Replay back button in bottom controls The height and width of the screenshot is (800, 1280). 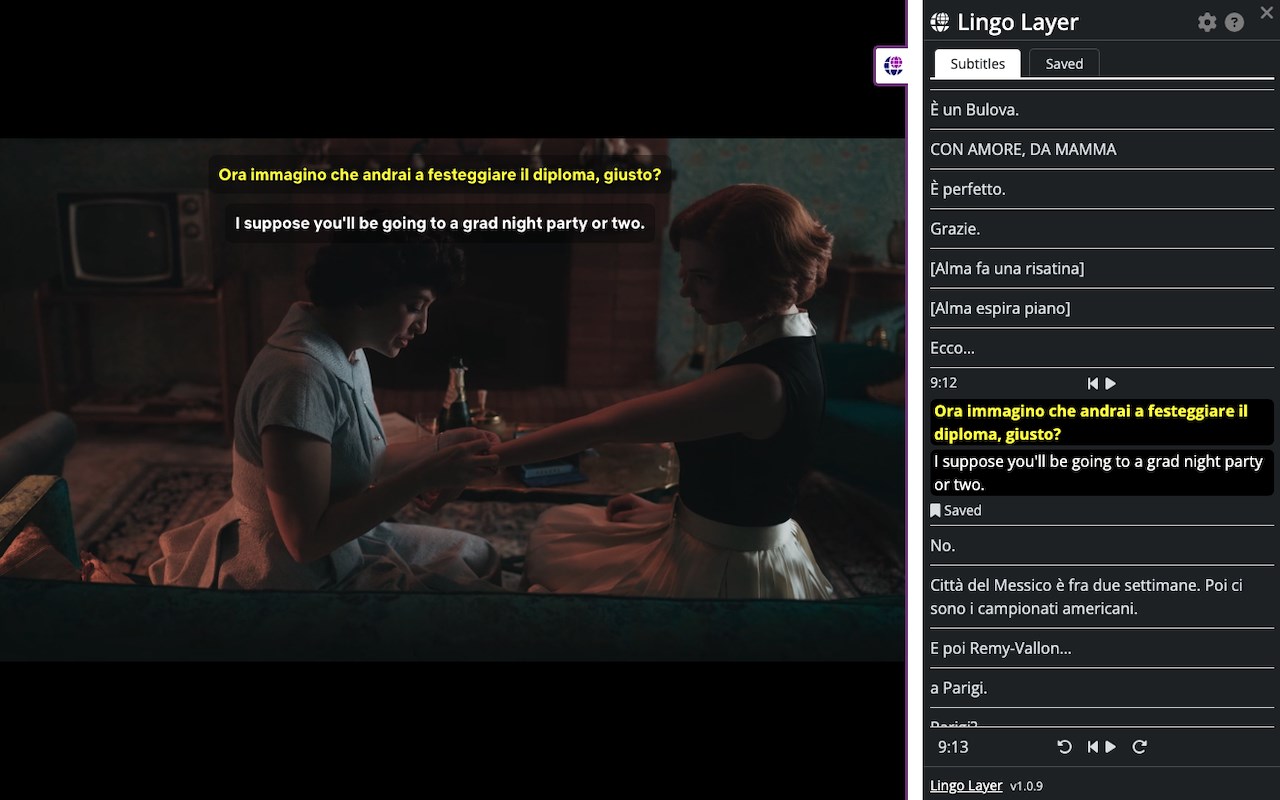pos(1064,747)
